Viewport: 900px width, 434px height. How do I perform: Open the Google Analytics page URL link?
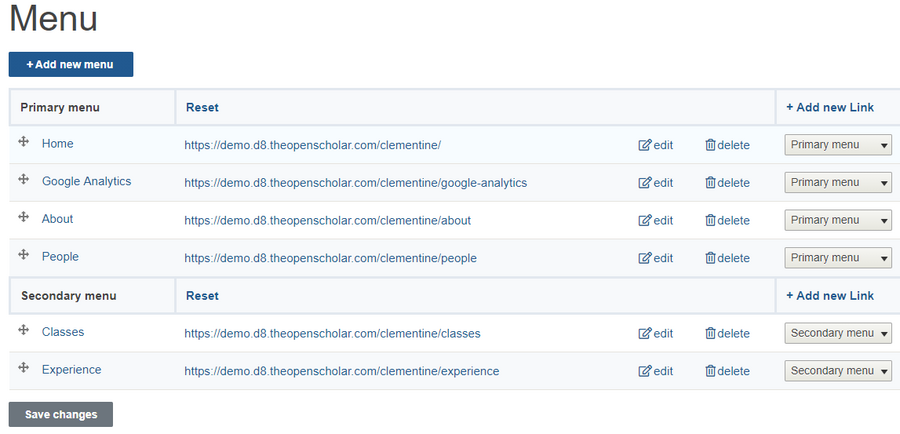[355, 183]
